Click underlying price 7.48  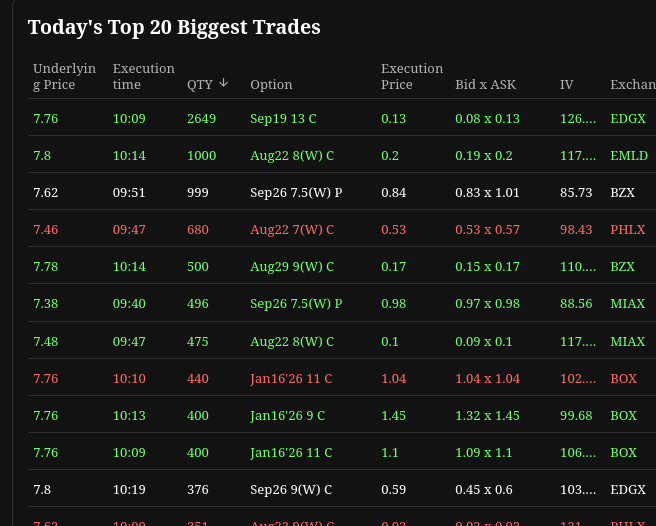pyautogui.click(x=46, y=342)
